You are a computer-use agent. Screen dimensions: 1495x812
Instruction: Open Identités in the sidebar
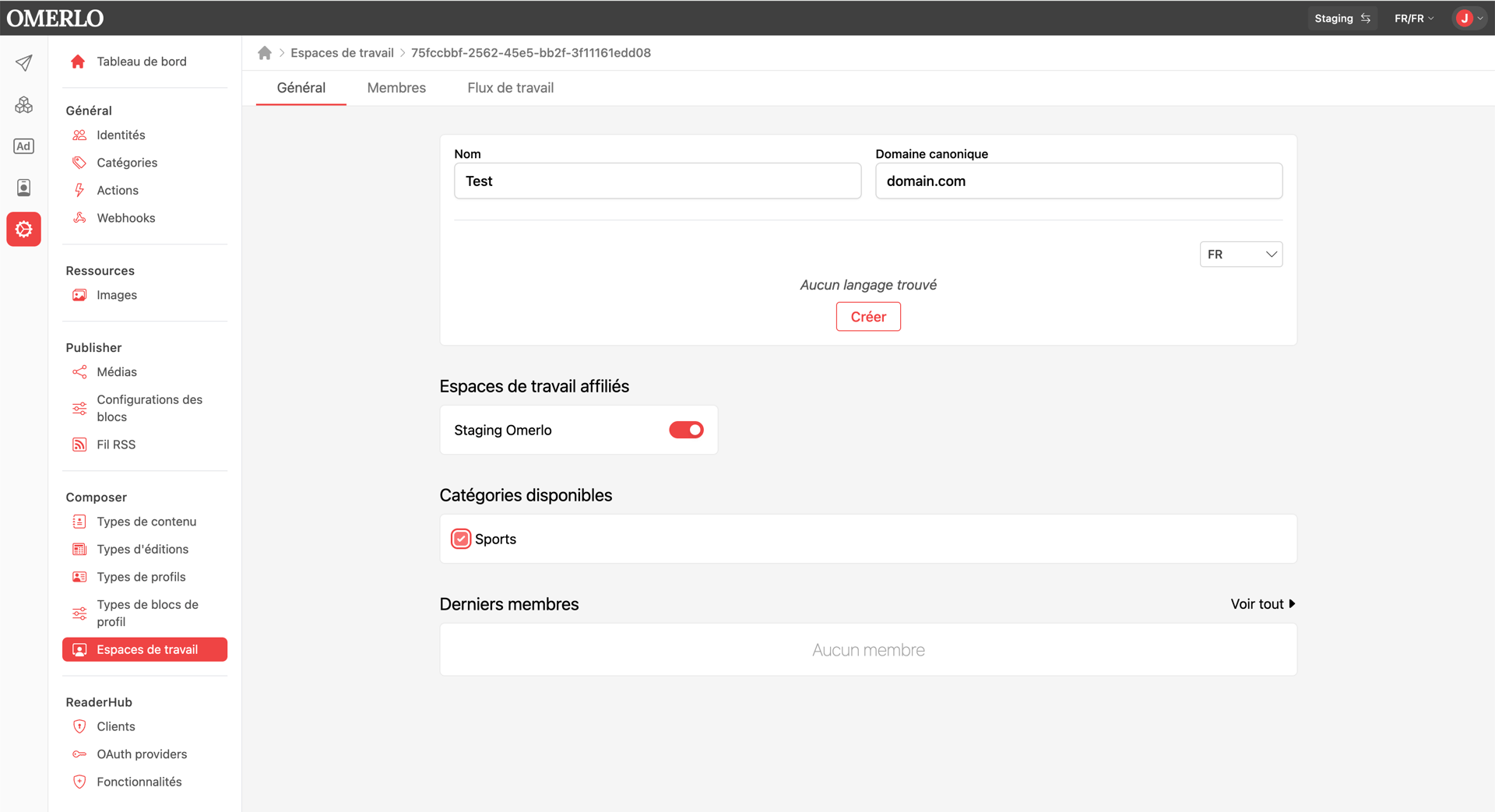(121, 135)
